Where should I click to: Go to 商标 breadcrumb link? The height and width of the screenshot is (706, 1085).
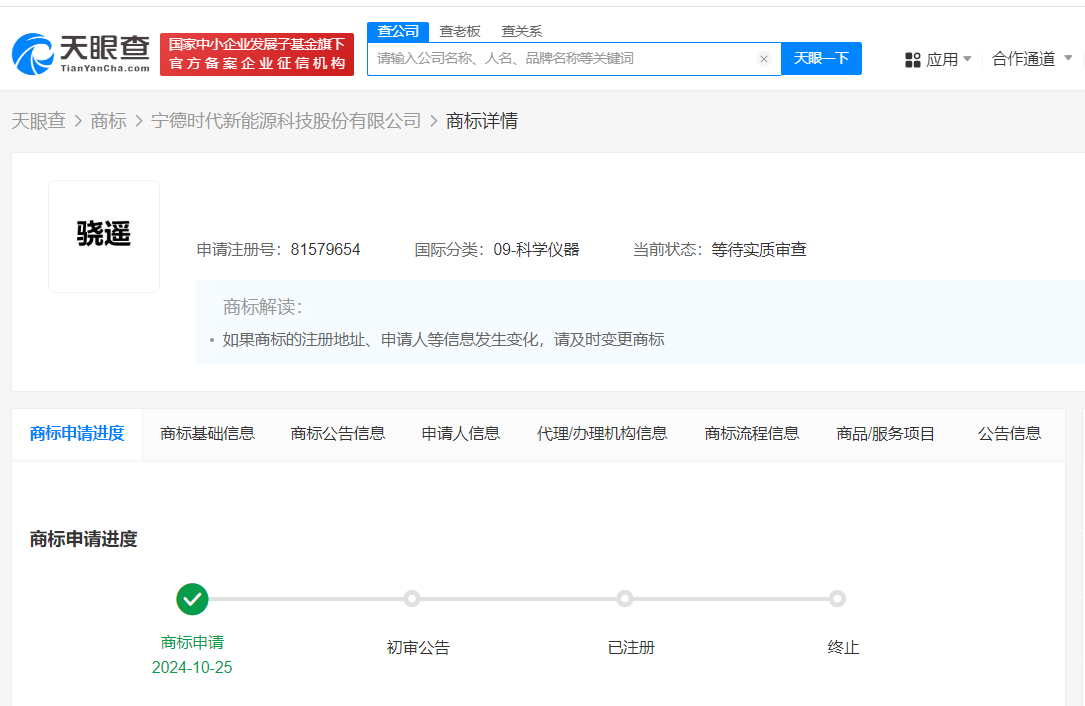coord(109,121)
